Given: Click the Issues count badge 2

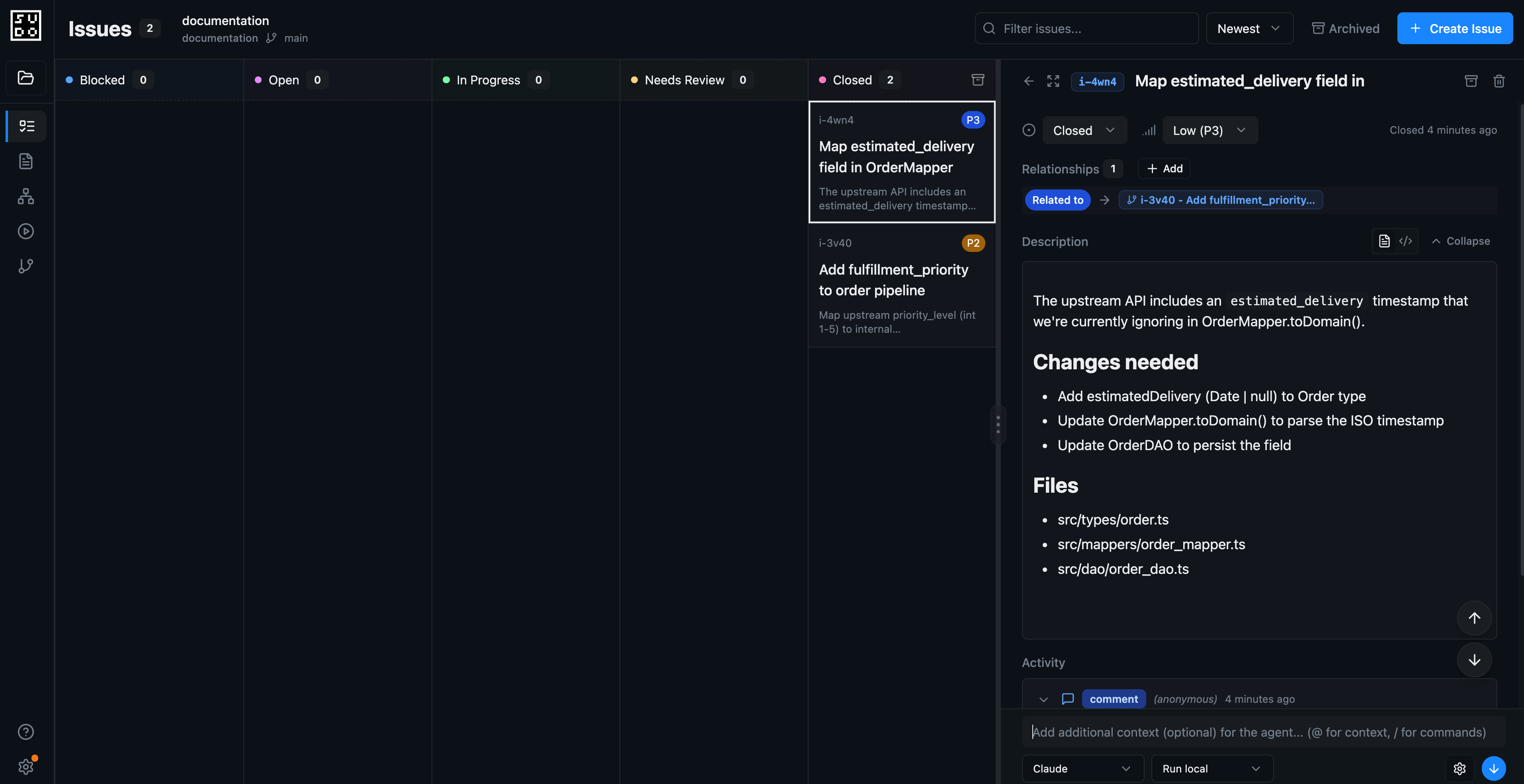Looking at the screenshot, I should [x=150, y=28].
